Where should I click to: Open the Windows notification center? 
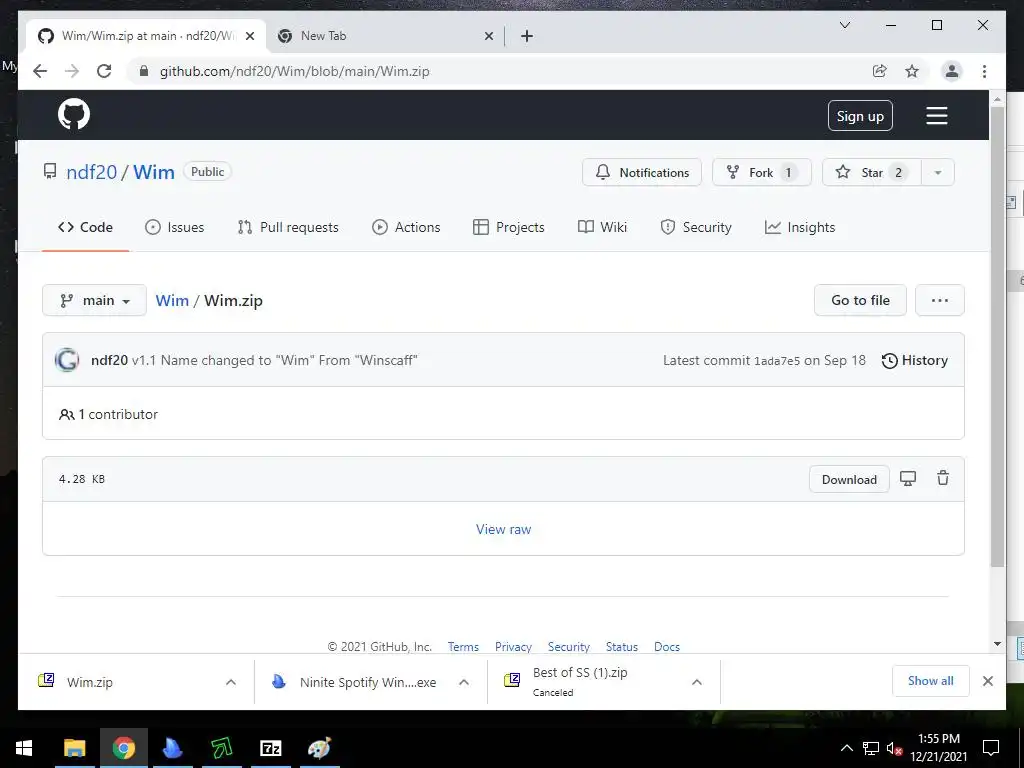click(x=991, y=748)
